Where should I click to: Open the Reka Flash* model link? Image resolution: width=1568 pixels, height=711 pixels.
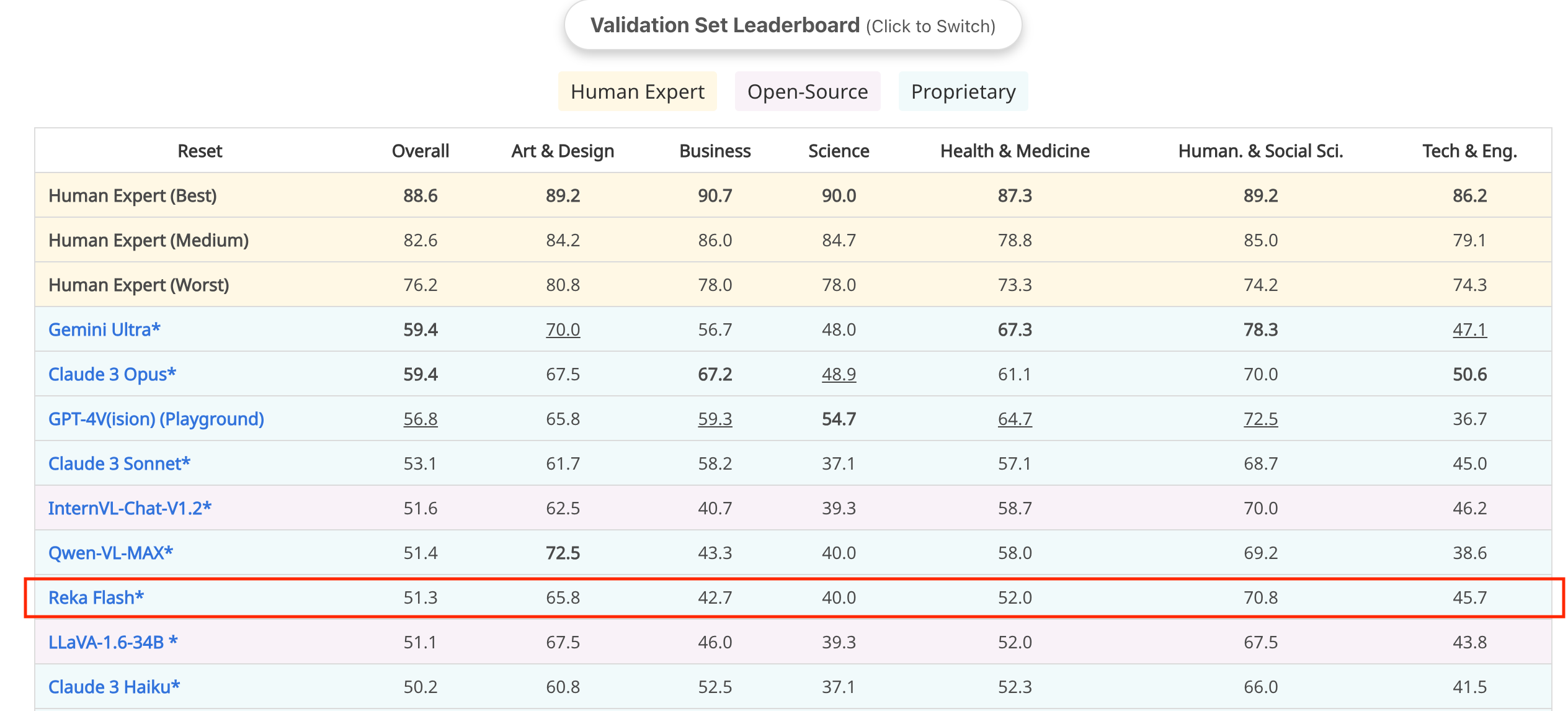pyautogui.click(x=96, y=597)
